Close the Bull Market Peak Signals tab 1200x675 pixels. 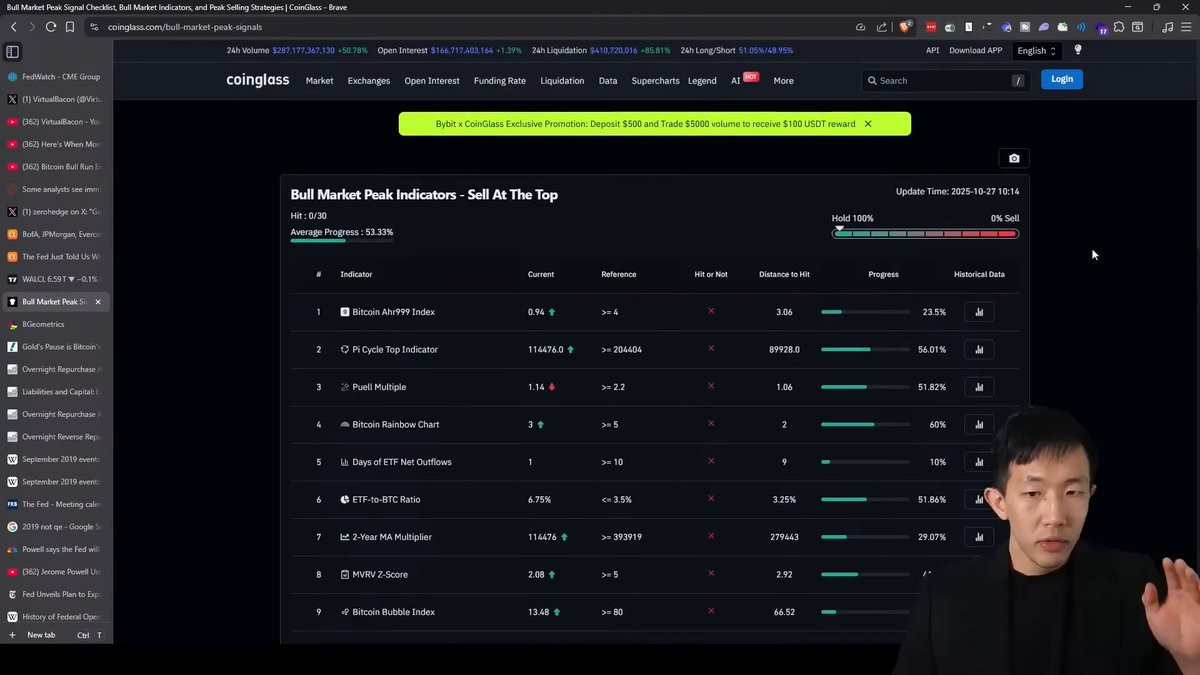pos(98,302)
